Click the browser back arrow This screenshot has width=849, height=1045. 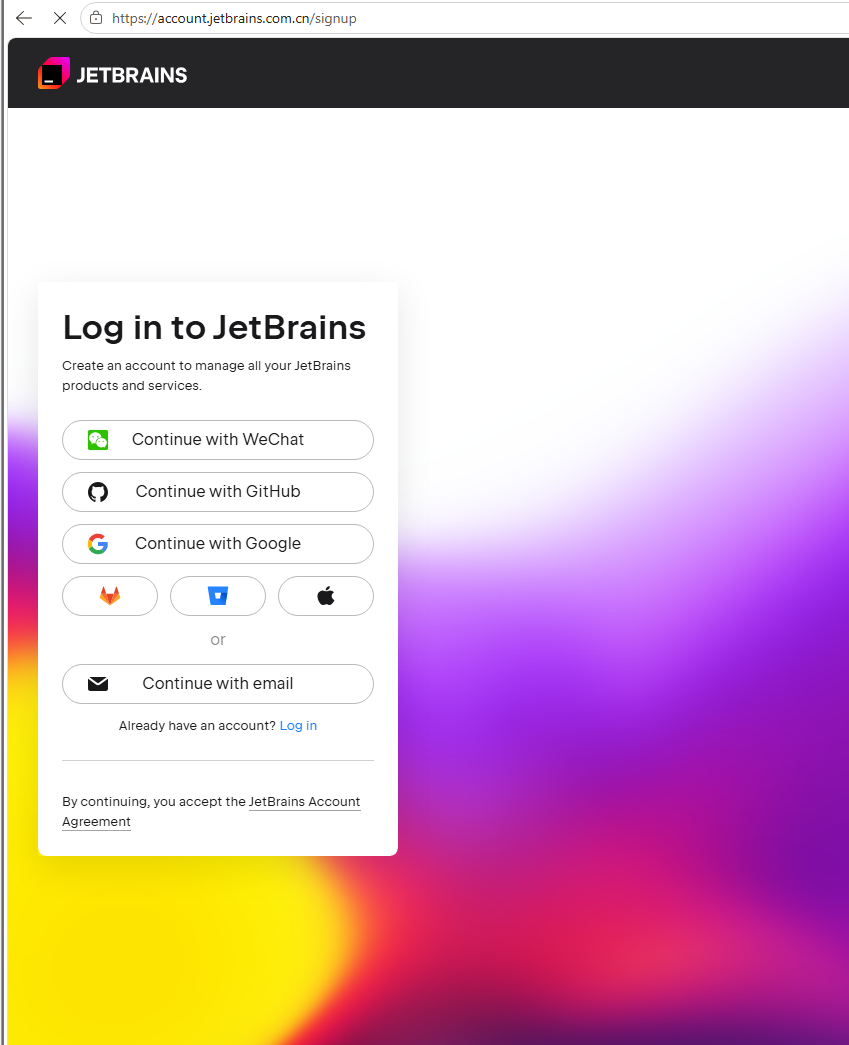coord(24,18)
